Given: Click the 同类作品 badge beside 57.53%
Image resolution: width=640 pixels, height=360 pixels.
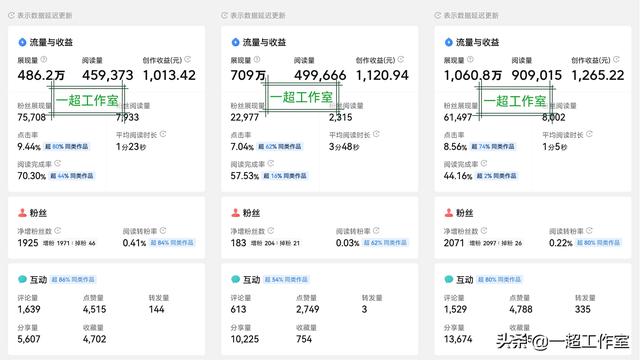Looking at the screenshot, I should (285, 176).
